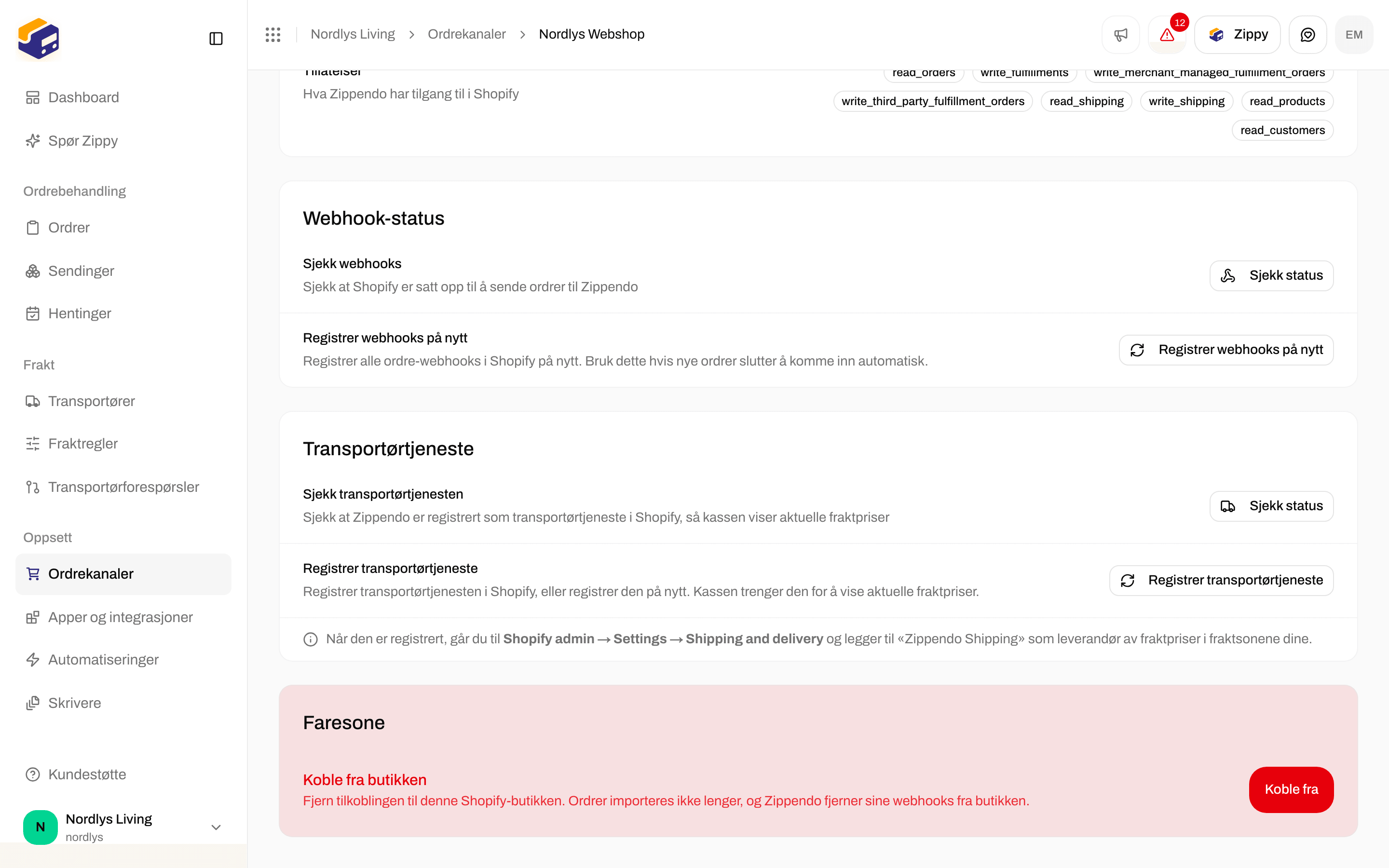
Task: Open Automatiseringer in sidebar
Action: (x=123, y=660)
